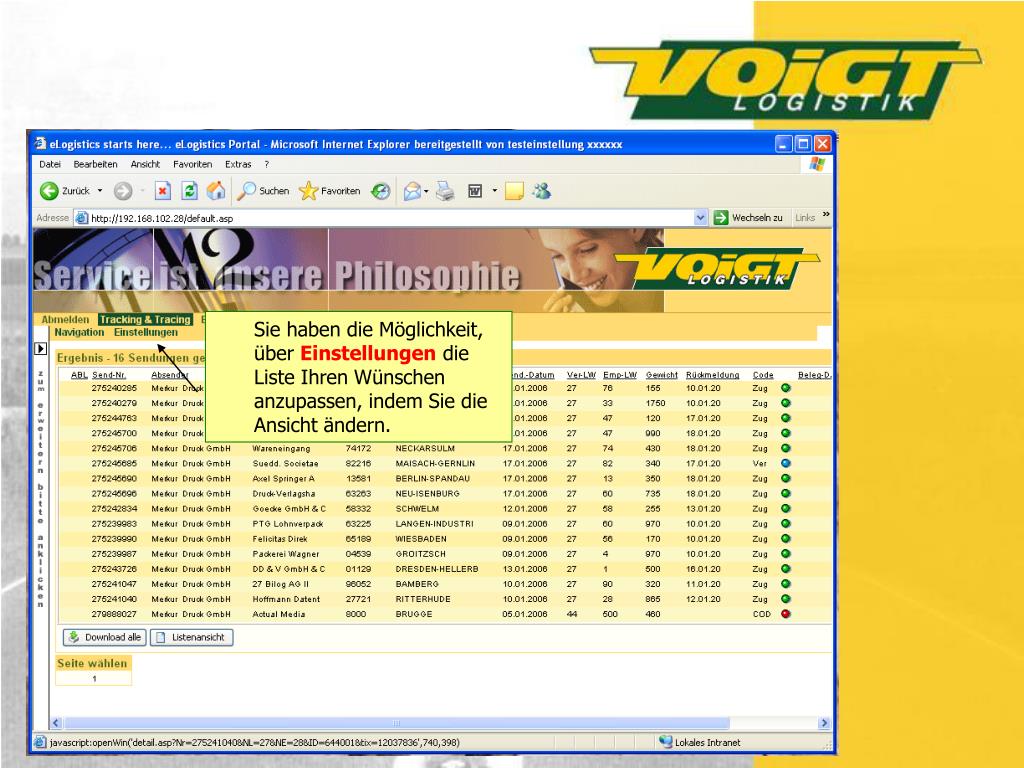Click the printer icon
This screenshot has width=1024, height=768.
pos(445,191)
